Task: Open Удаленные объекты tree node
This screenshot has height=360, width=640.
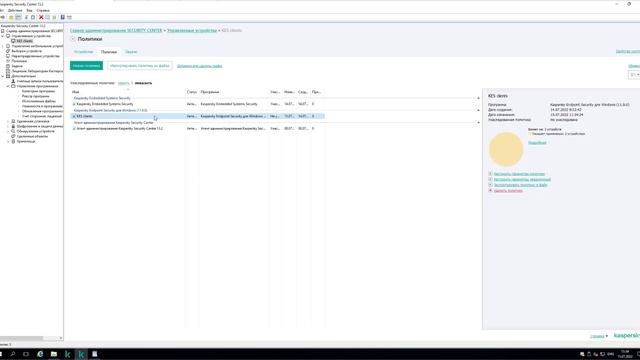Action: pos(32,136)
